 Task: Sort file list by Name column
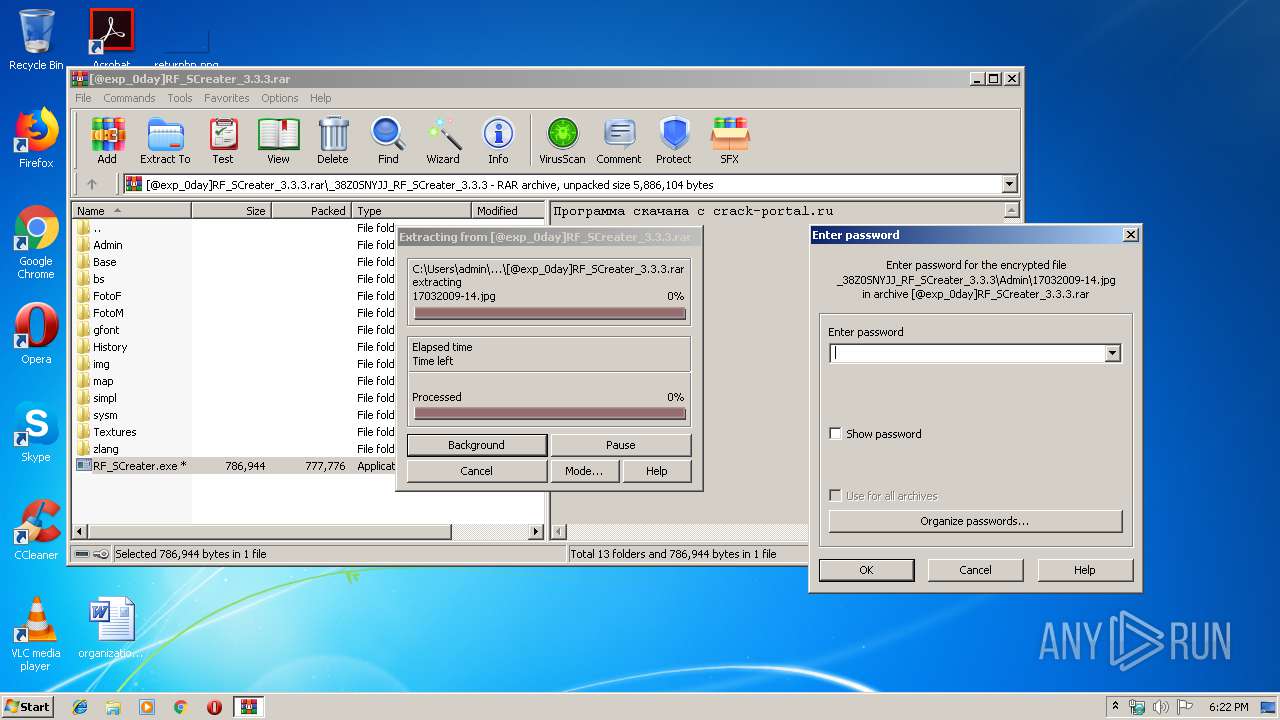(131, 211)
